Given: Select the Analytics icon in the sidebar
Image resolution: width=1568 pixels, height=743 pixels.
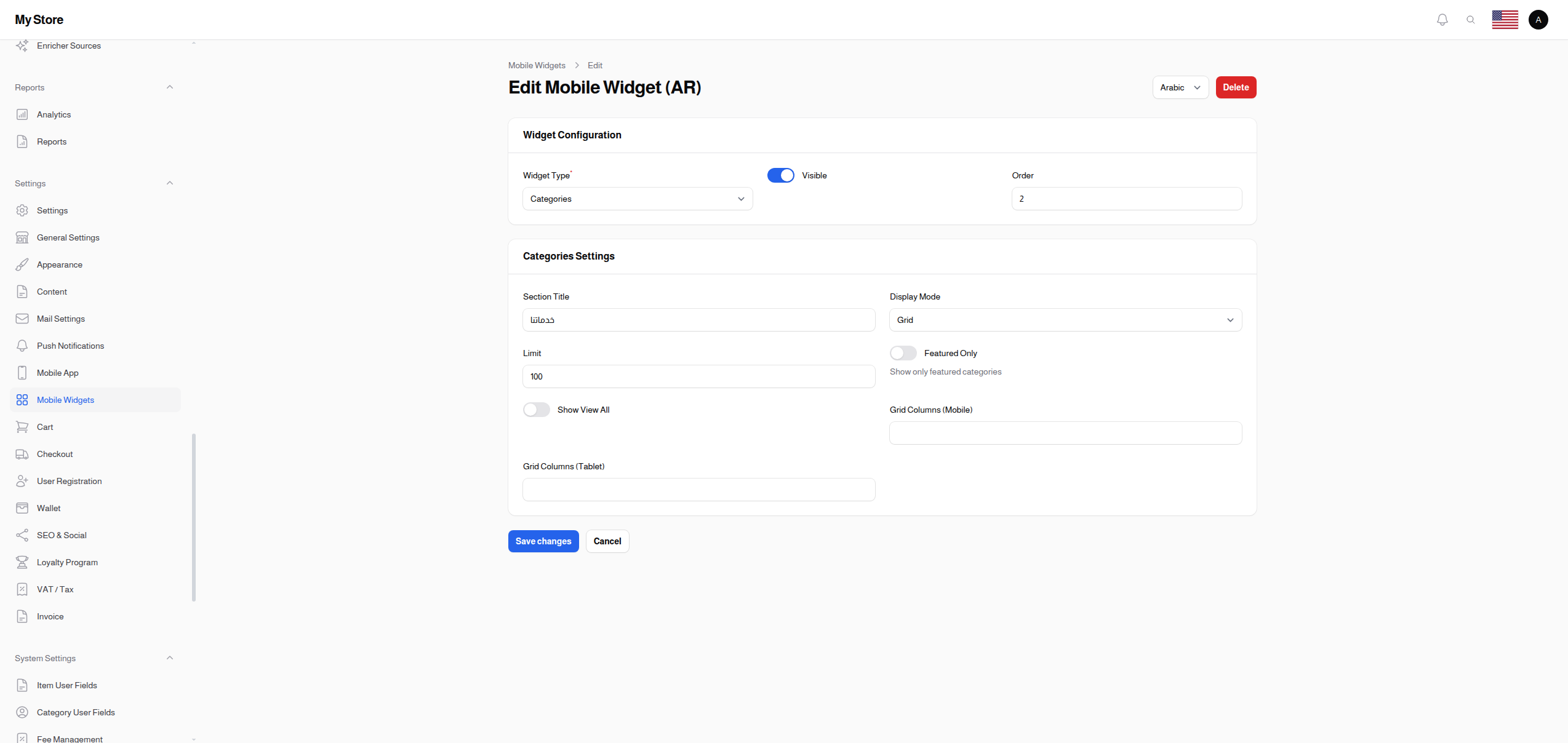Looking at the screenshot, I should [x=22, y=114].
